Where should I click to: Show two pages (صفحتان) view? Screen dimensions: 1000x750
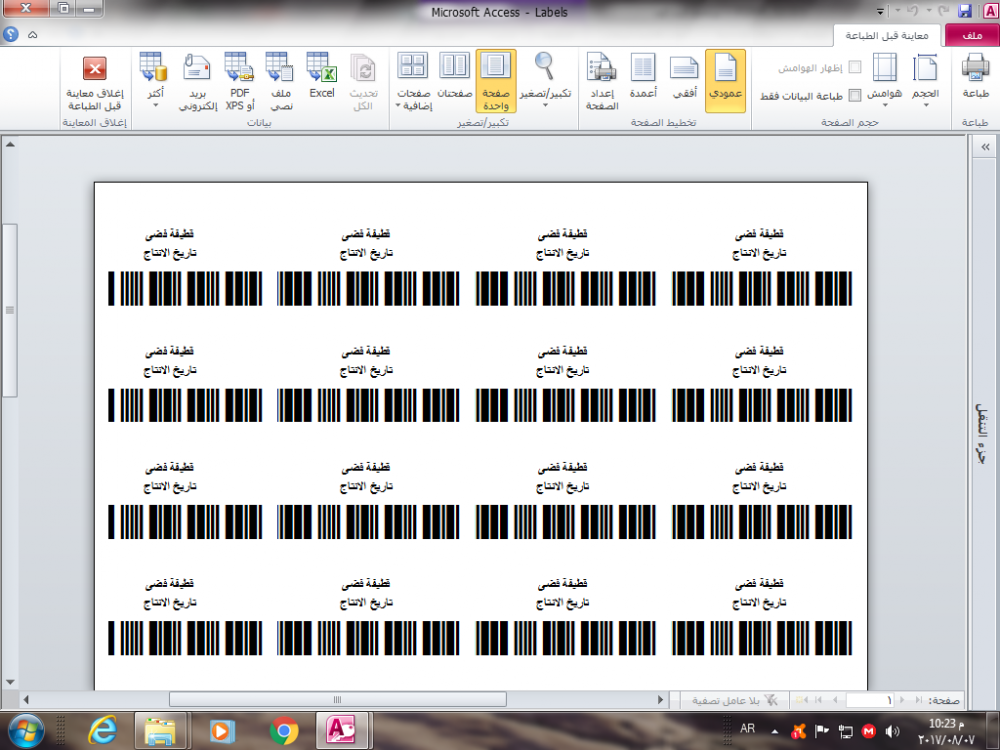(455, 77)
